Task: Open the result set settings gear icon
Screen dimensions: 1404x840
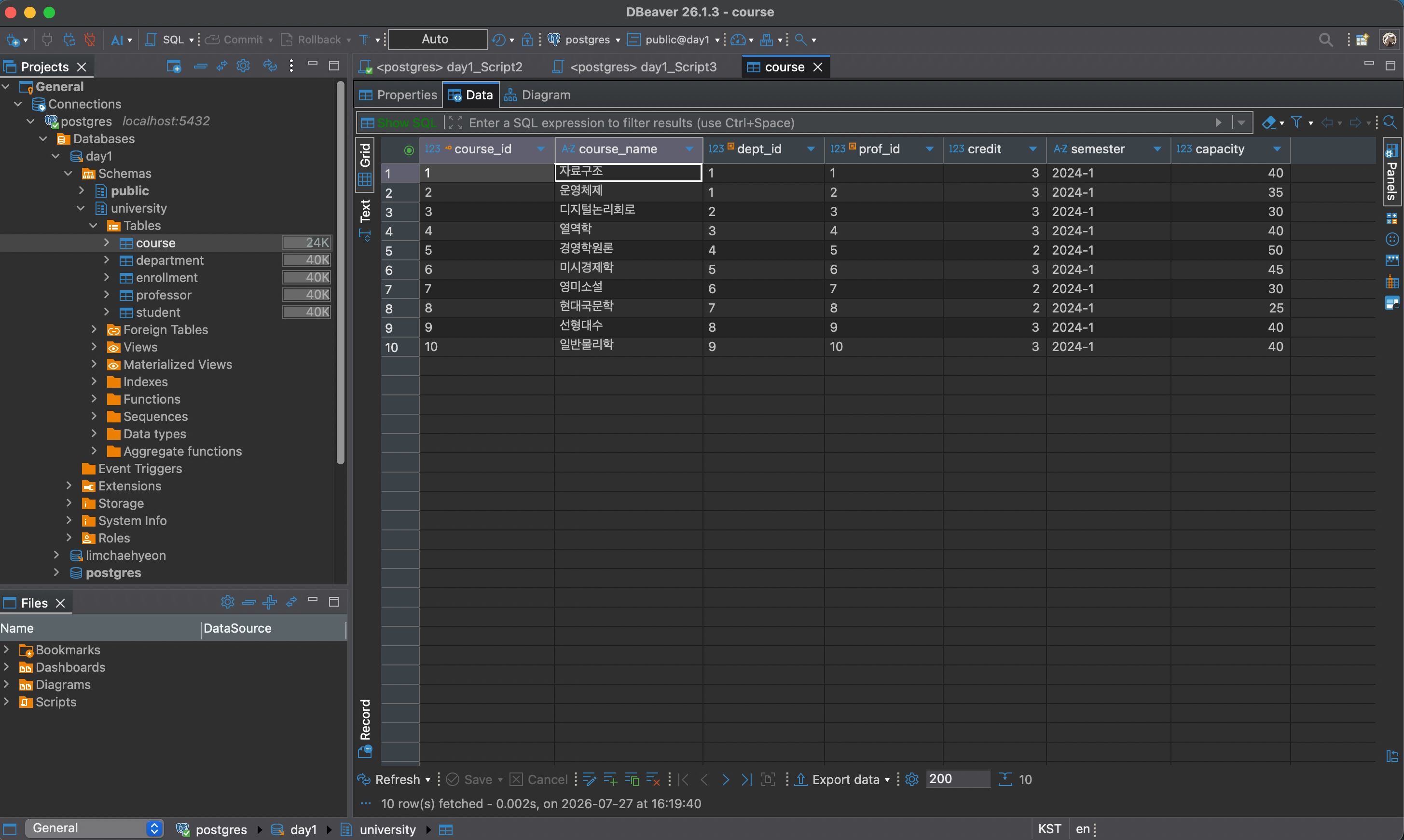Action: point(912,779)
